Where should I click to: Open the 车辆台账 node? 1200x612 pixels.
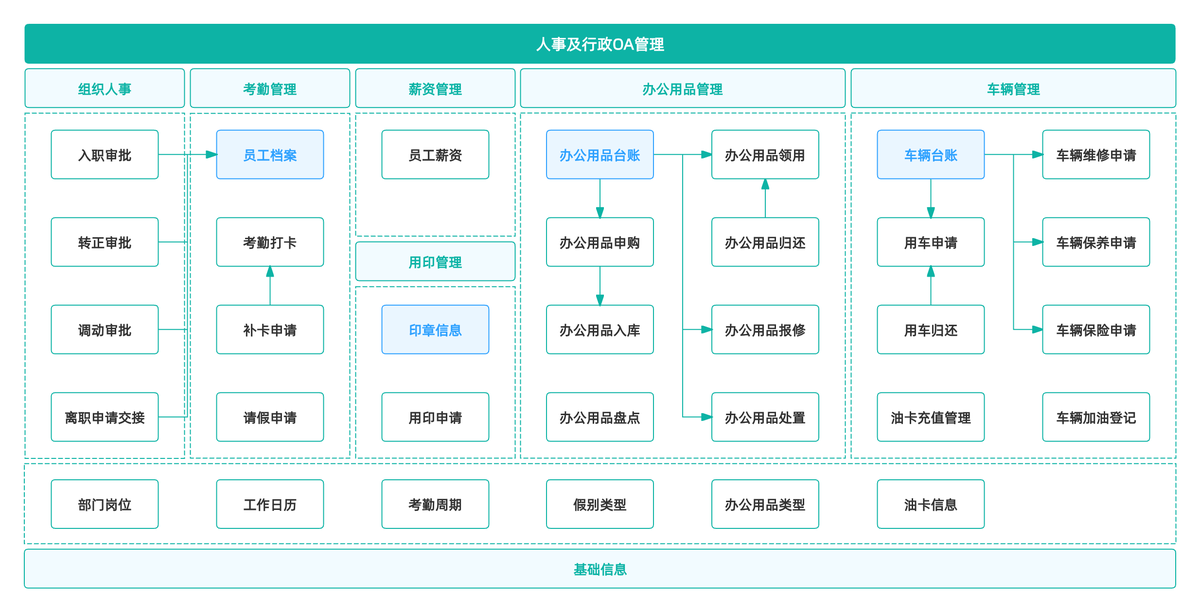click(930, 154)
